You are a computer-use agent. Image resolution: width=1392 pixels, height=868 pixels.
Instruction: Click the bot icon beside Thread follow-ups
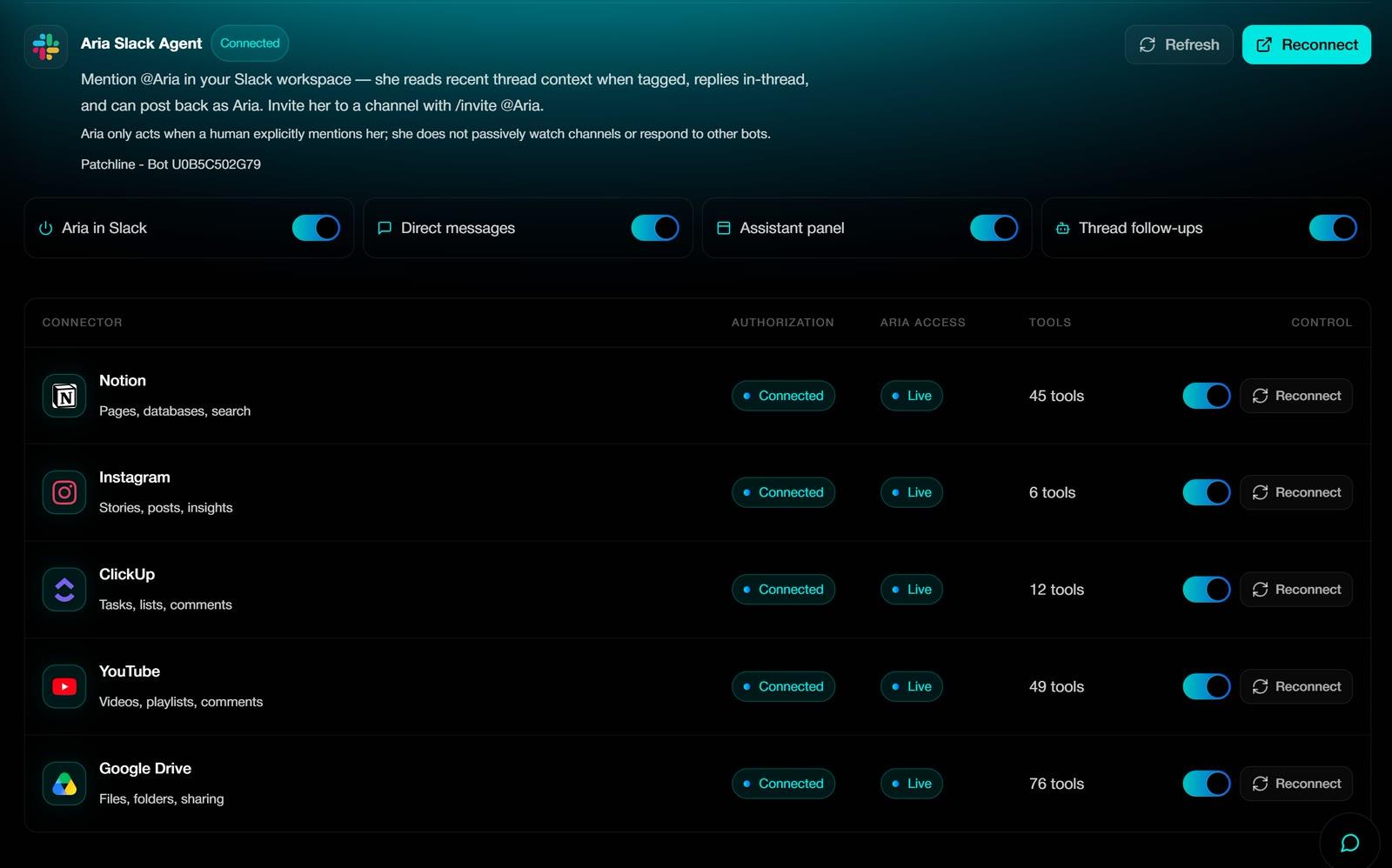pyautogui.click(x=1062, y=228)
